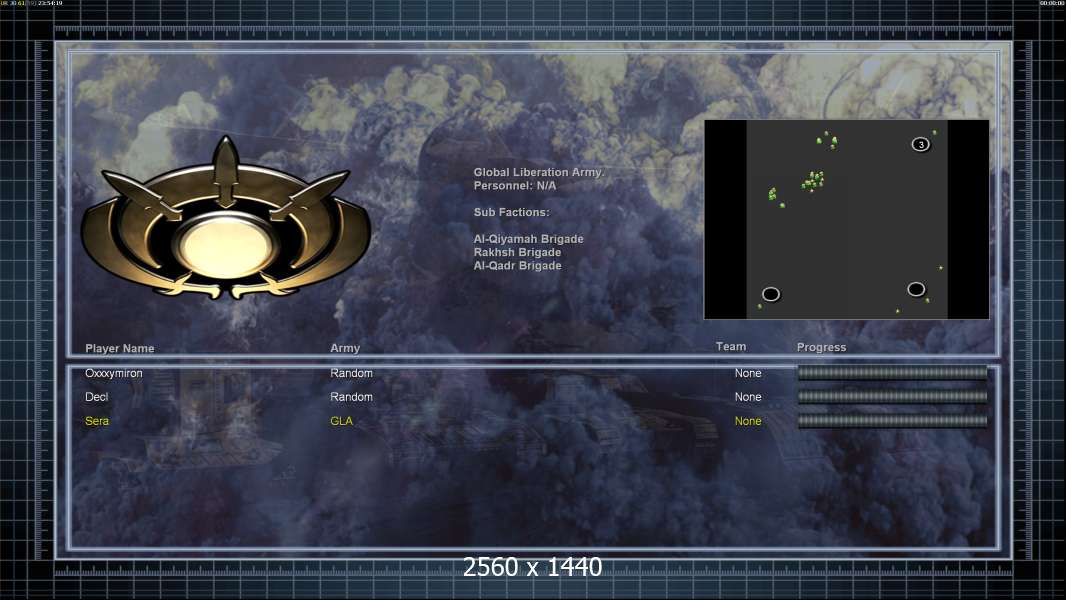
Task: Click Rakhsh Brigade sub faction
Action: click(x=517, y=252)
